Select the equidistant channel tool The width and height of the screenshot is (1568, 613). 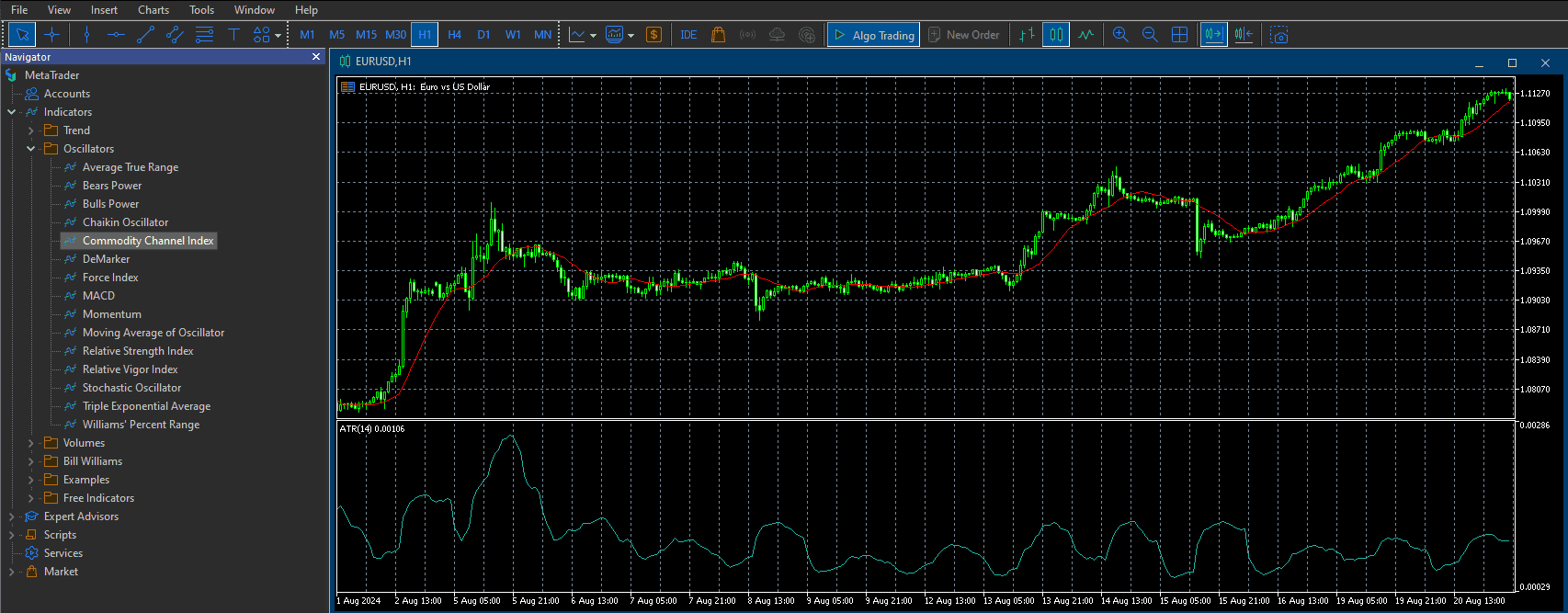pyautogui.click(x=175, y=35)
